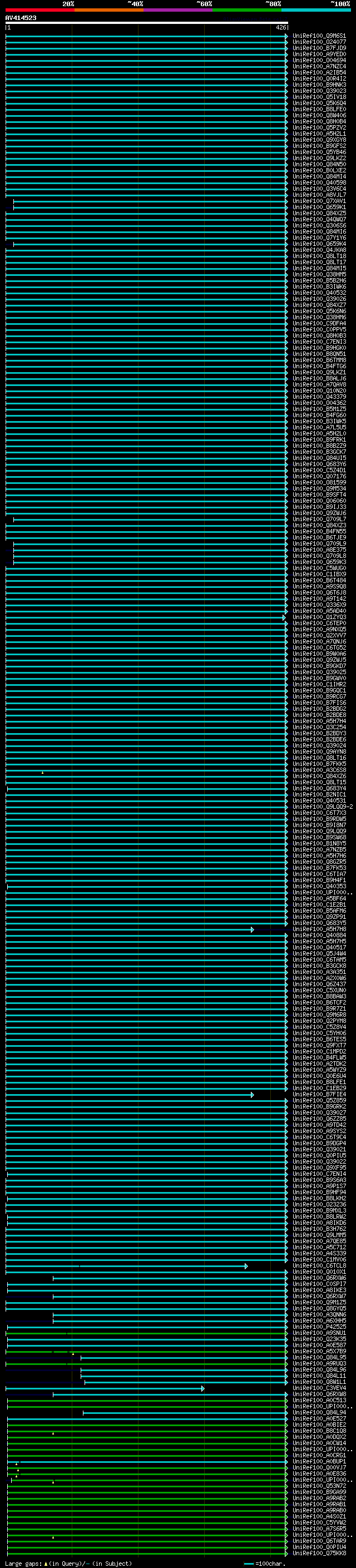Viewport: 356px width, 1568px height.
Task: Select label UniRef100_A5H2L1
Action: (319, 134)
